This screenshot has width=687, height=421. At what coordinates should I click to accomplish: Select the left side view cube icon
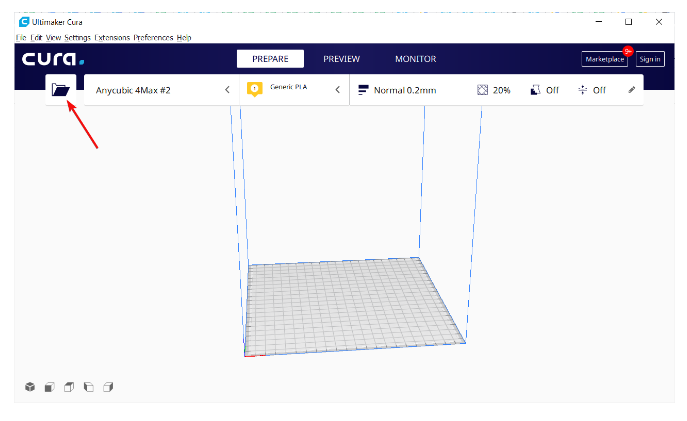[x=89, y=387]
